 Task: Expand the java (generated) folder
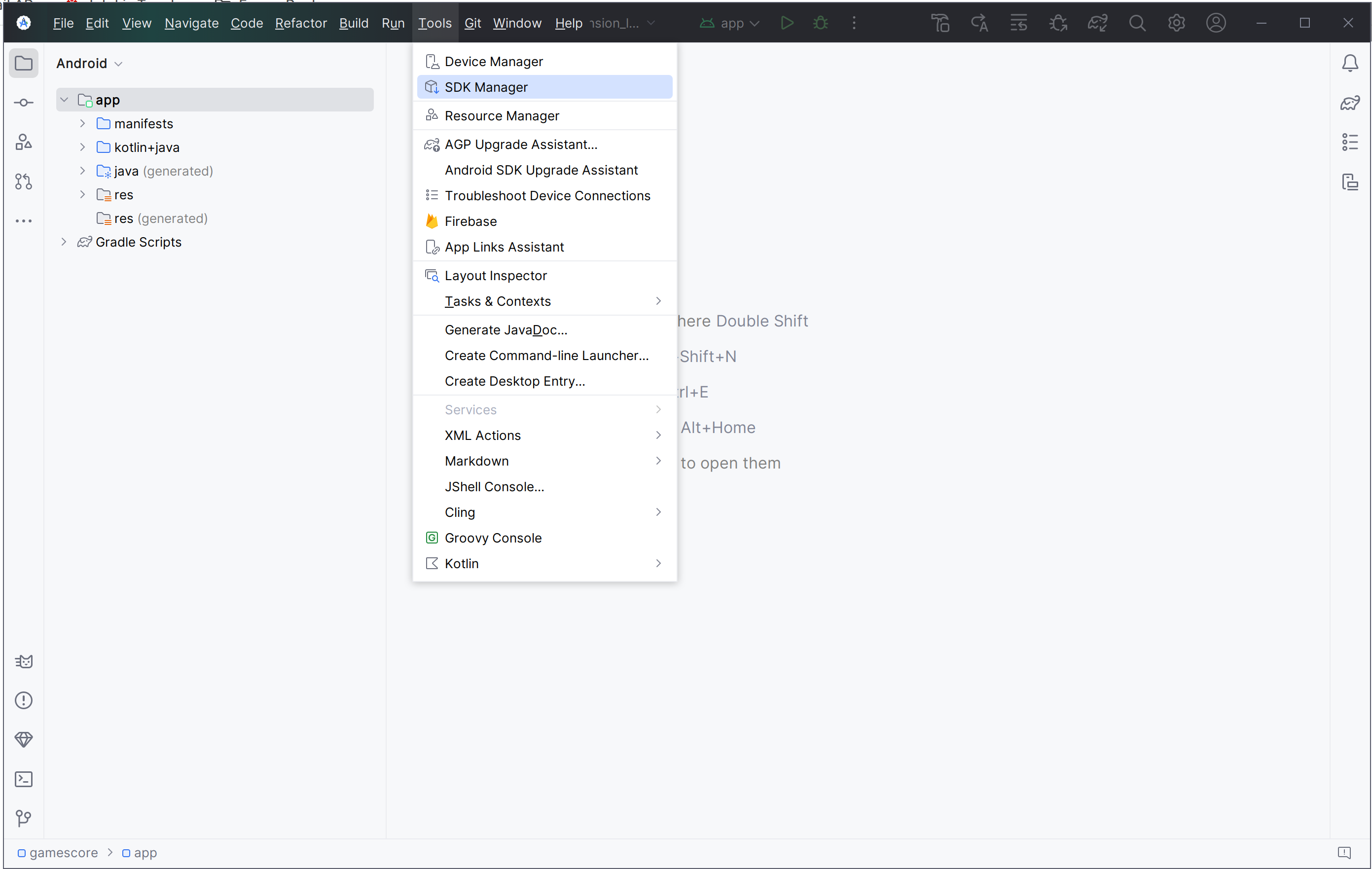click(x=83, y=171)
